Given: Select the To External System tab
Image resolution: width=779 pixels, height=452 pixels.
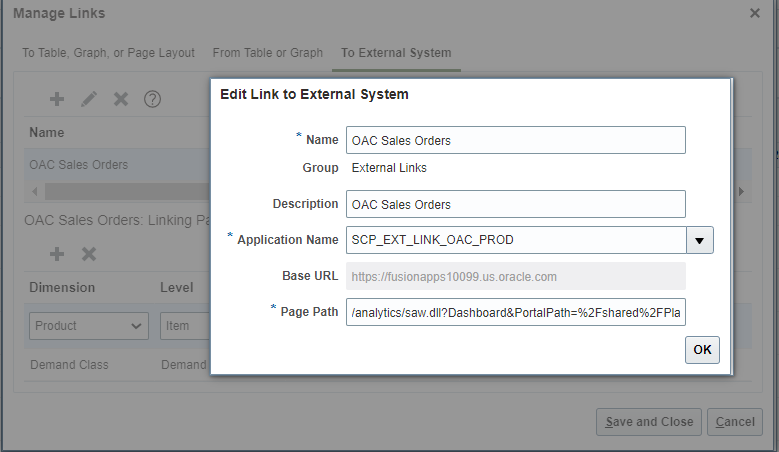Looking at the screenshot, I should click(396, 53).
